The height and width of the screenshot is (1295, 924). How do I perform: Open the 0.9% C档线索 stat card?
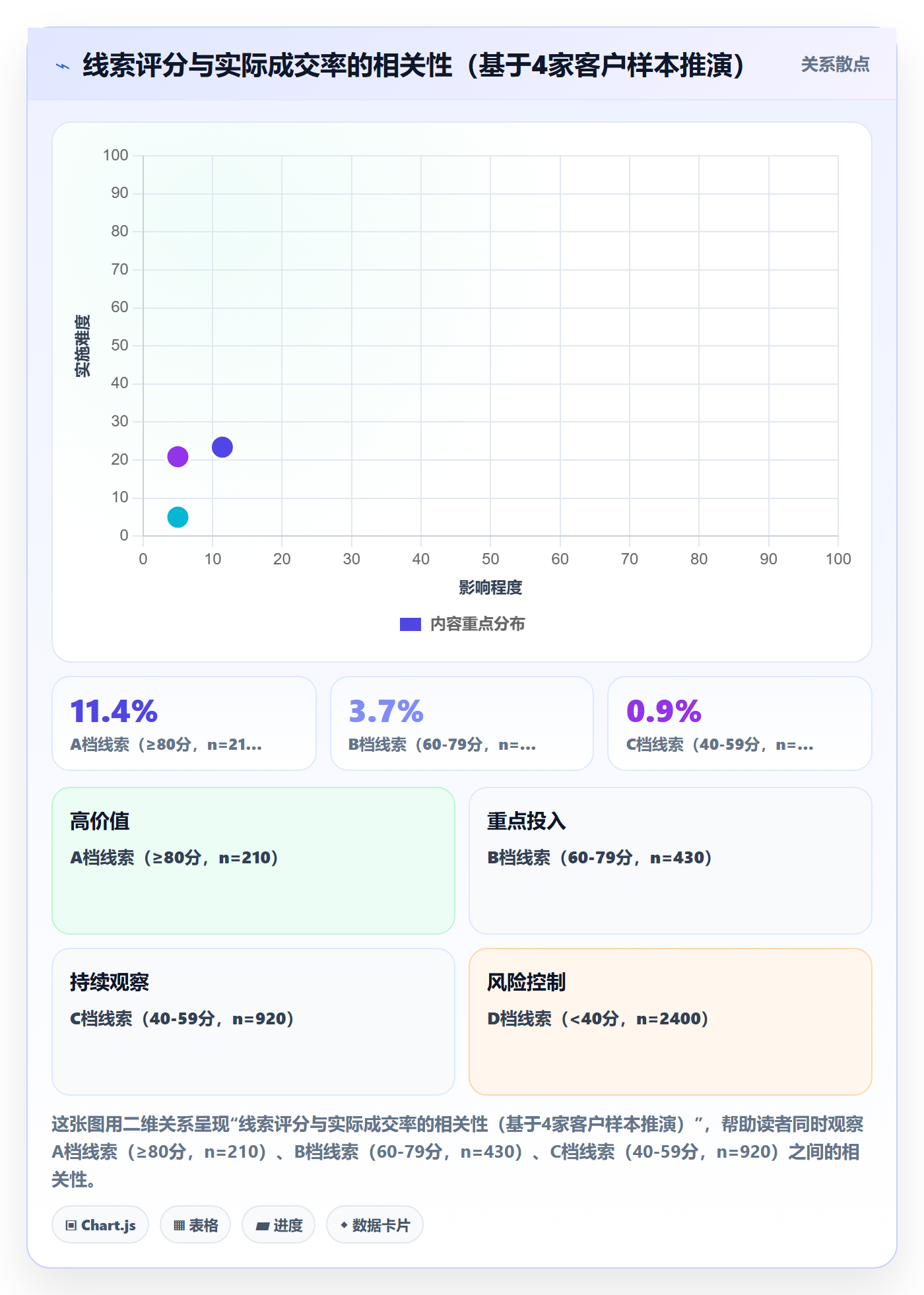(740, 723)
